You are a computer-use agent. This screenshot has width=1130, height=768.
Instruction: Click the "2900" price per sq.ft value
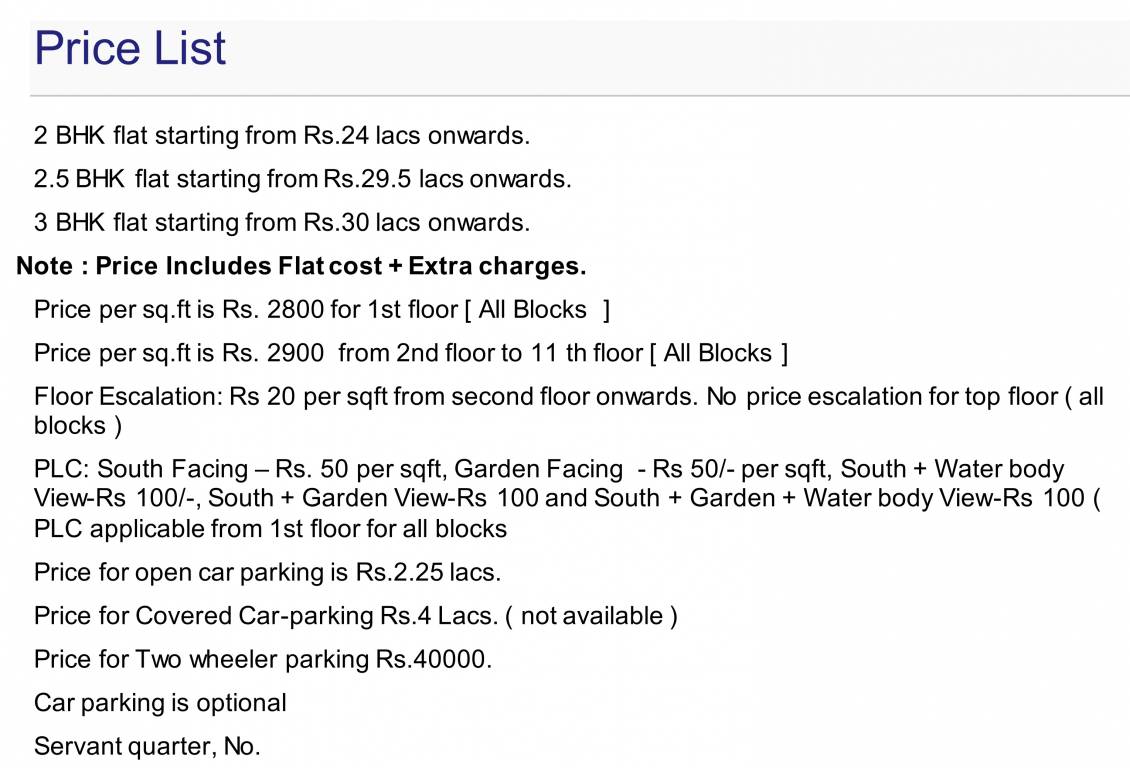(x=295, y=353)
